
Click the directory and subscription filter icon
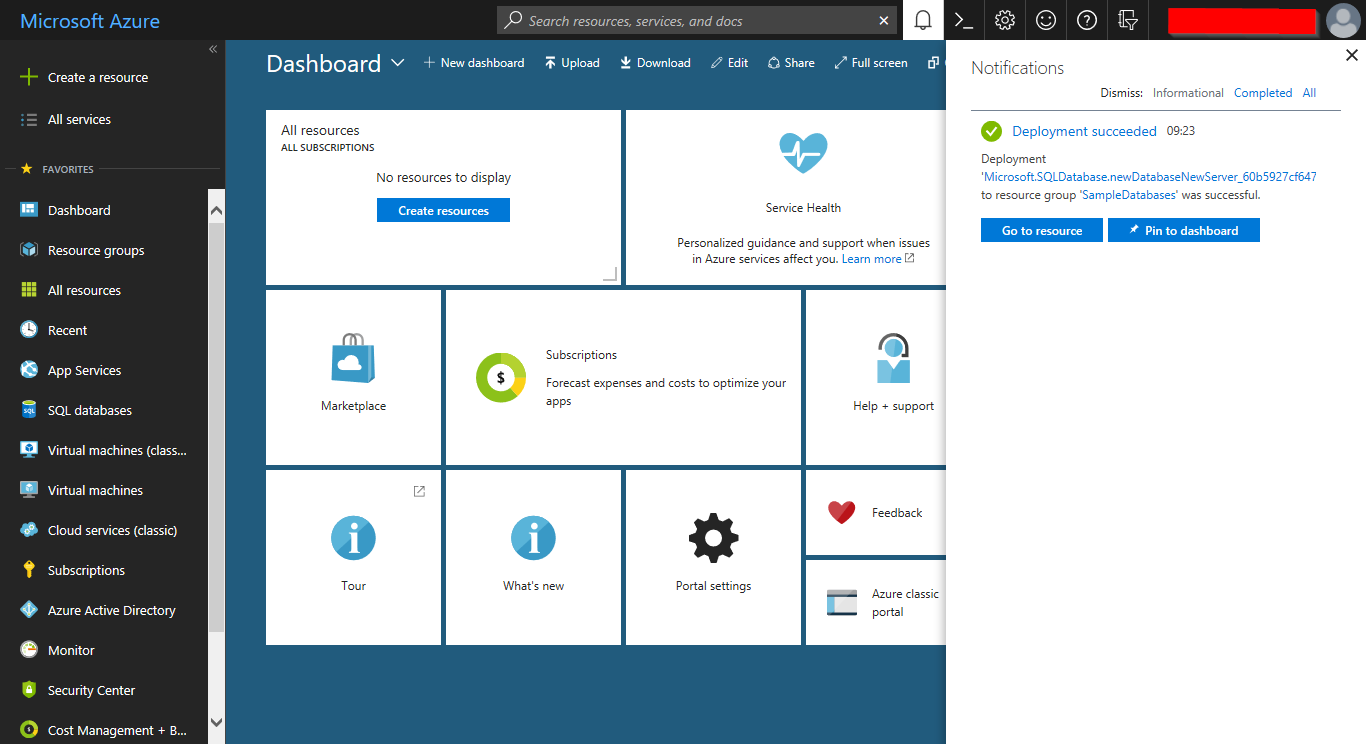click(x=1128, y=20)
